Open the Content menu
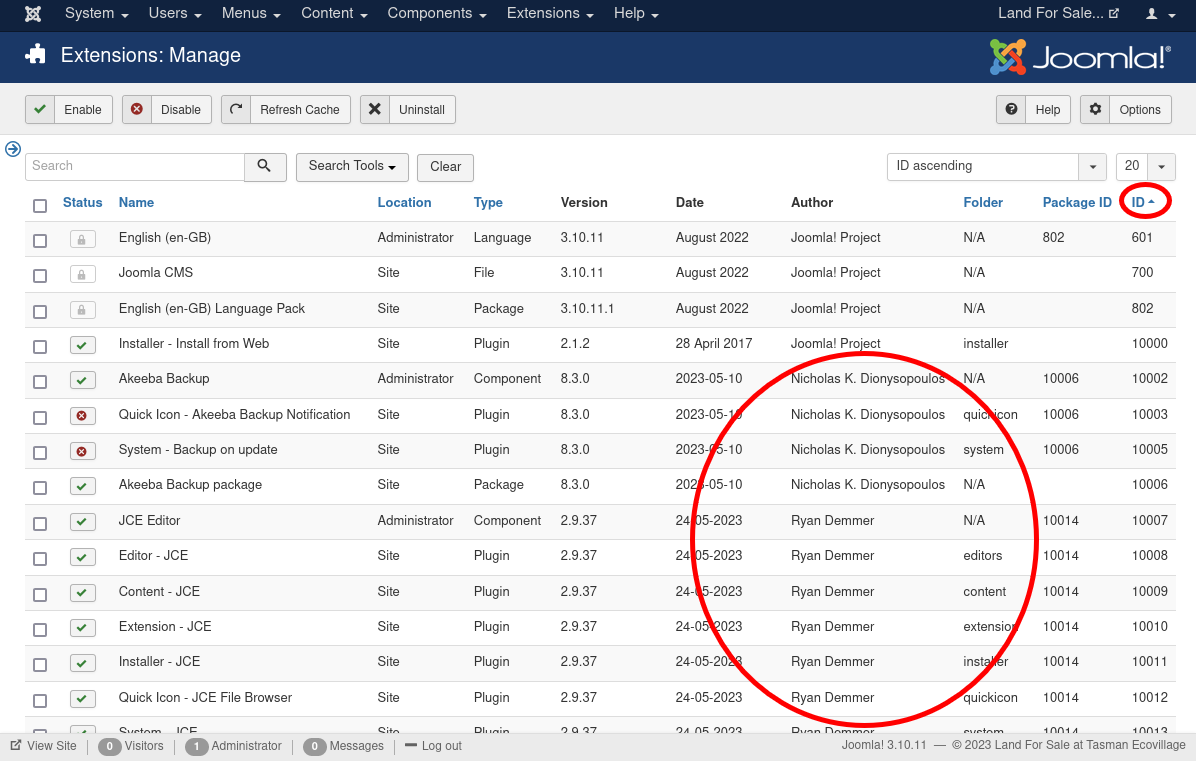 coord(335,14)
